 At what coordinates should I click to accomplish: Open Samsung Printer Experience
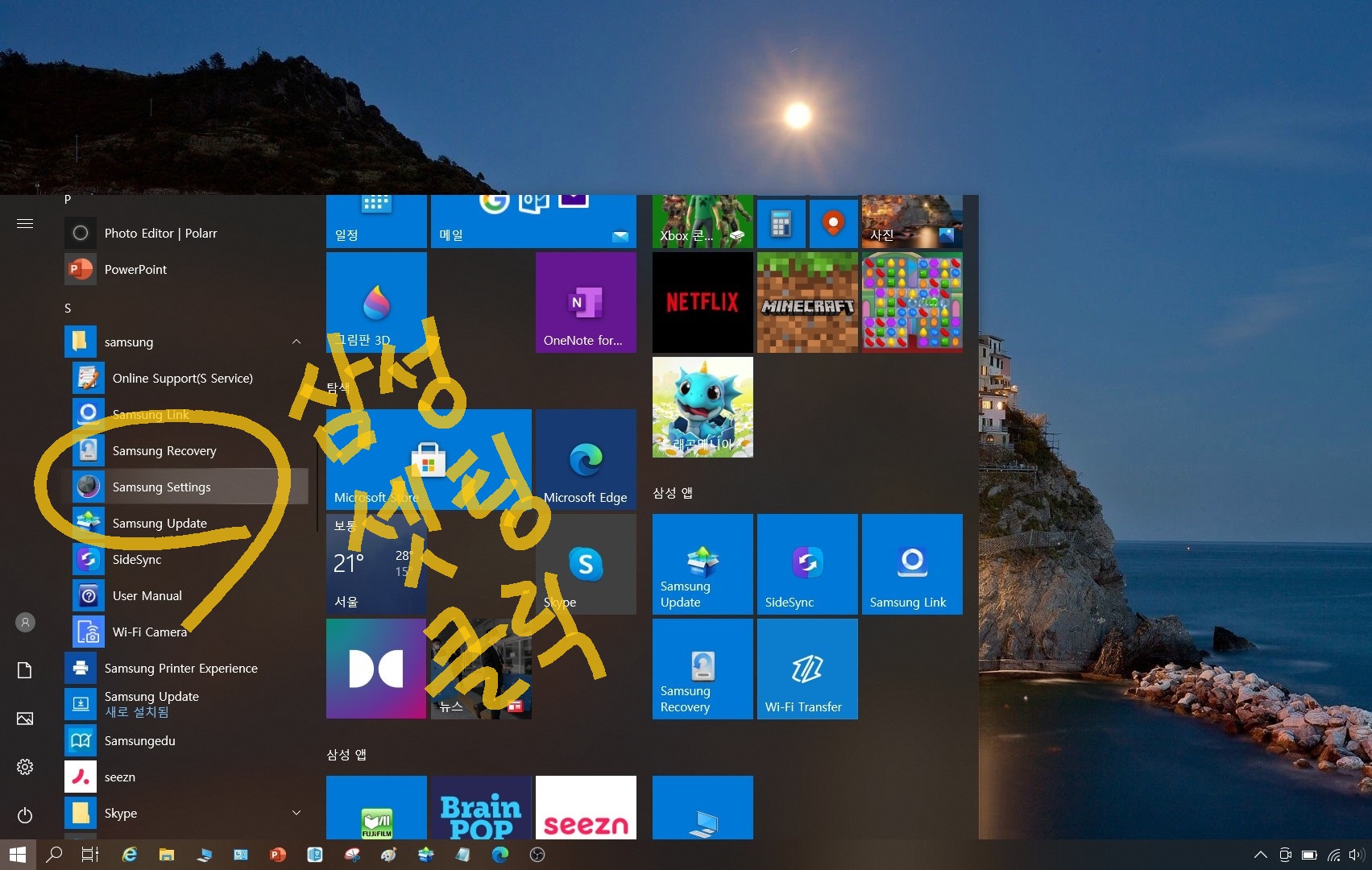point(185,668)
